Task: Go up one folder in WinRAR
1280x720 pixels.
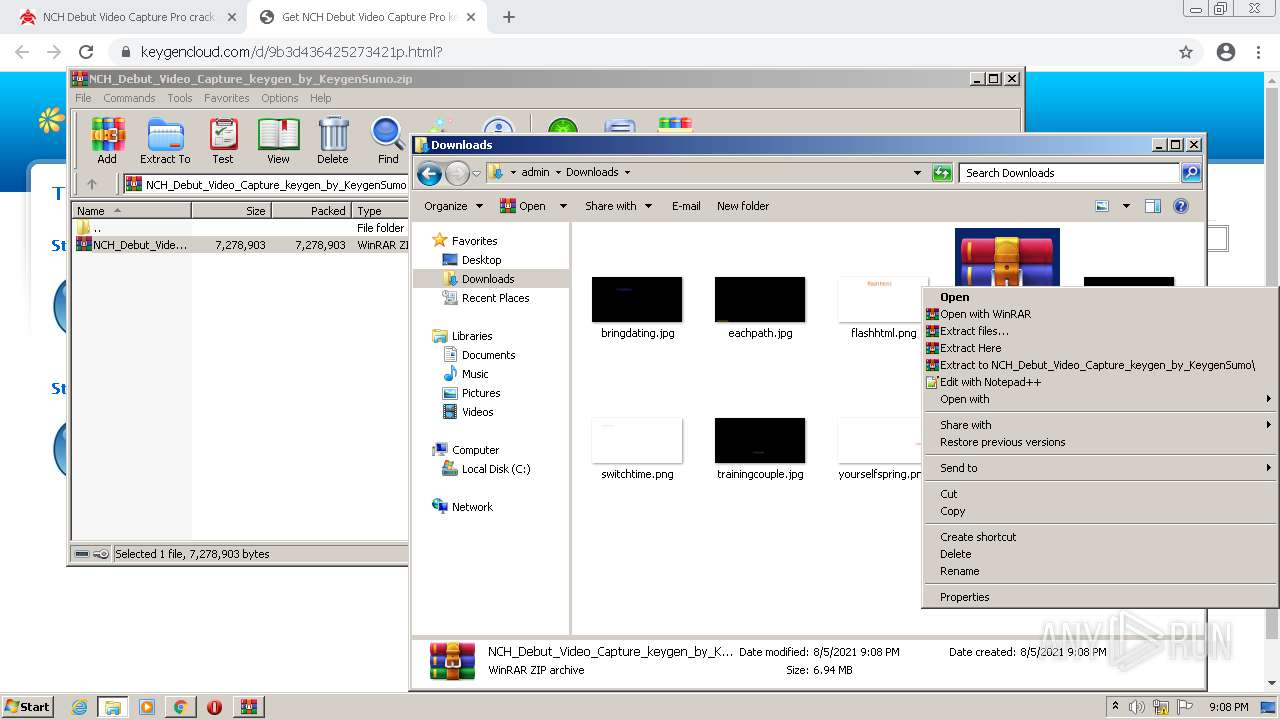Action: [x=92, y=184]
